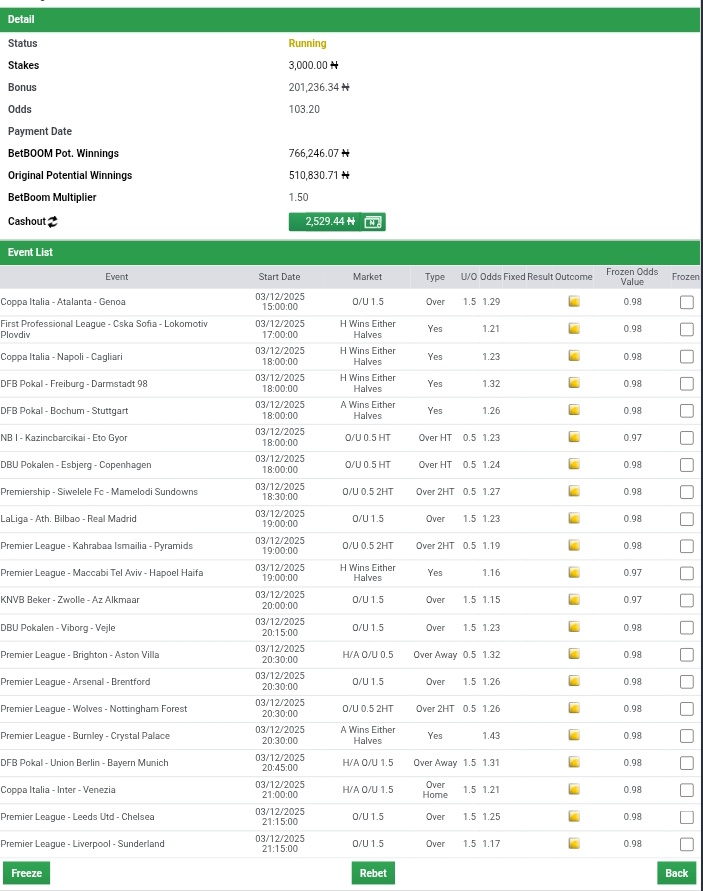The image size is (703, 891).
Task: Tick Frozen checkbox for Ath. Bilbao - Real Madrid
Action: 687,519
